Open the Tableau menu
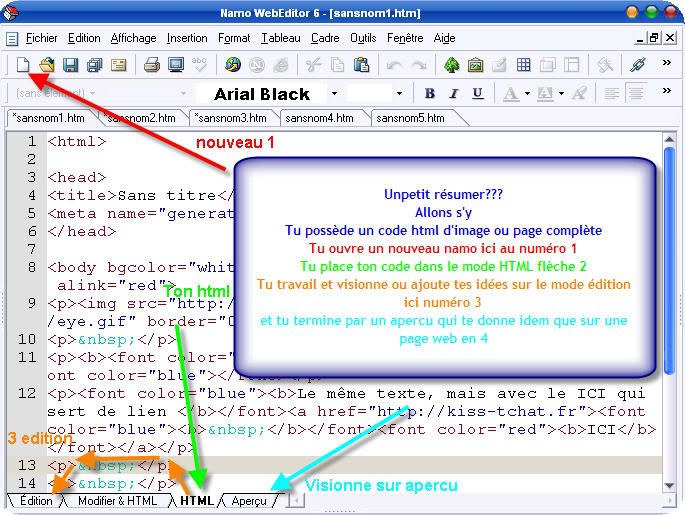Image resolution: width=685 pixels, height=515 pixels. tap(281, 38)
